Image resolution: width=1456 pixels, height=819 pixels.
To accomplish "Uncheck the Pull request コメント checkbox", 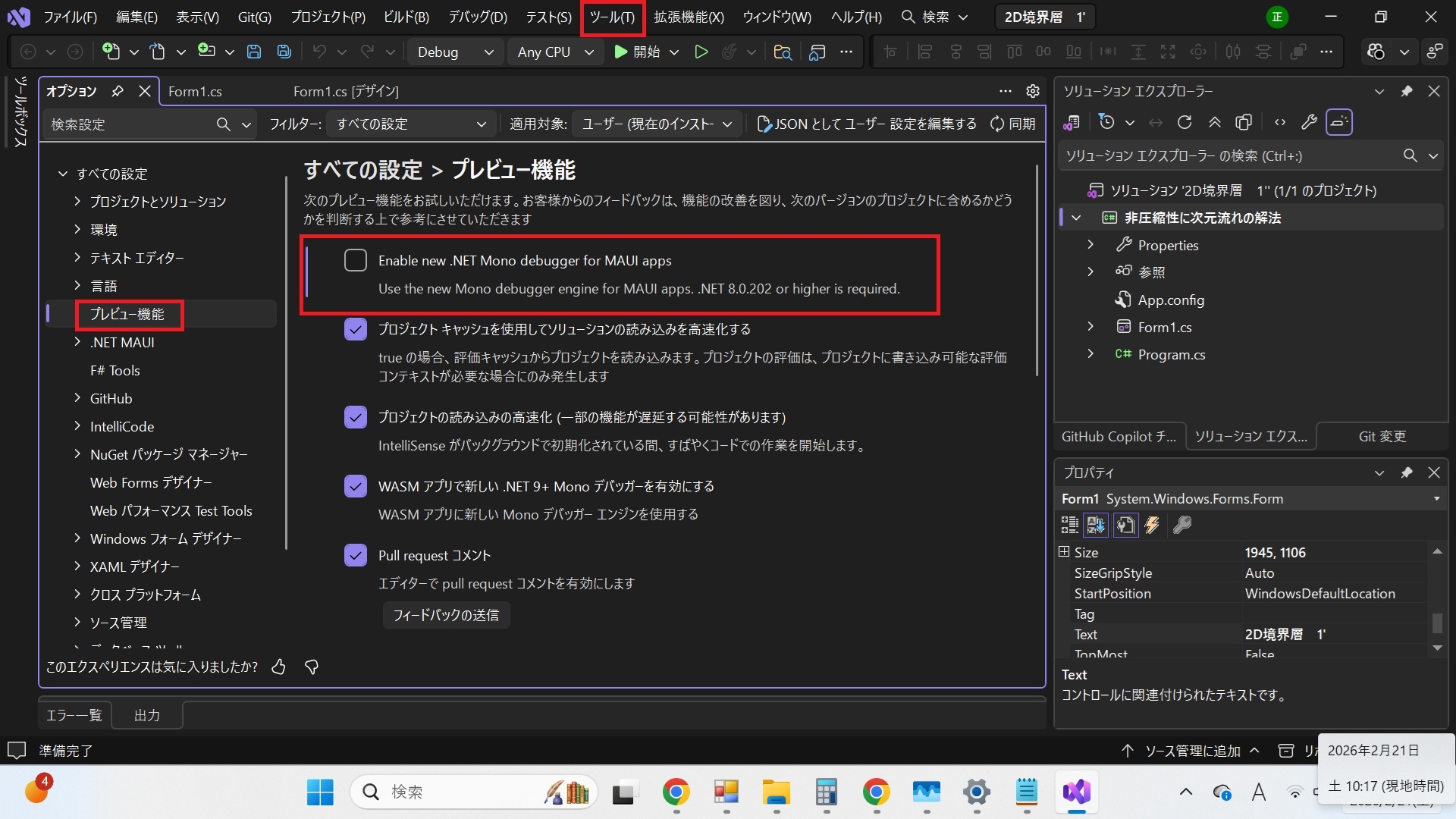I will [356, 555].
